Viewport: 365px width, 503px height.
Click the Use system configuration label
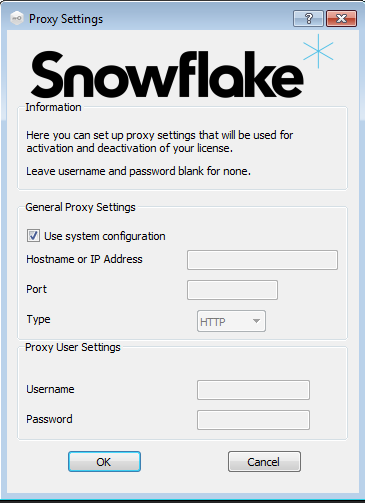point(105,236)
